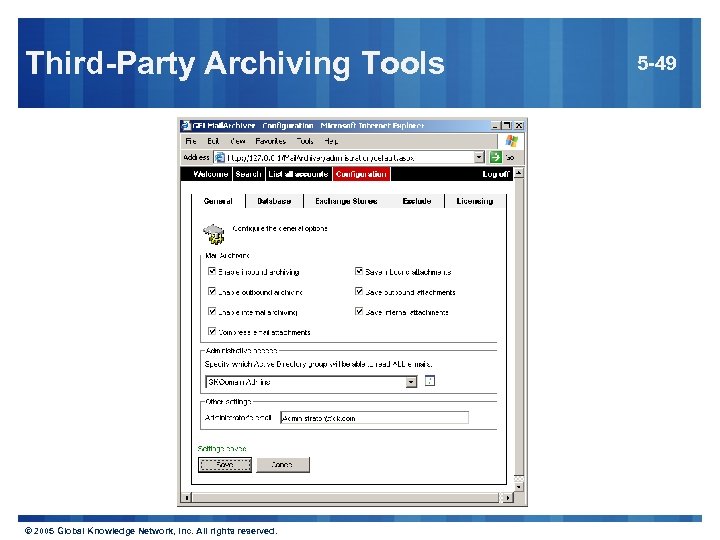This screenshot has width=720, height=540.
Task: Click the Settings saved status text
Action: point(222,449)
